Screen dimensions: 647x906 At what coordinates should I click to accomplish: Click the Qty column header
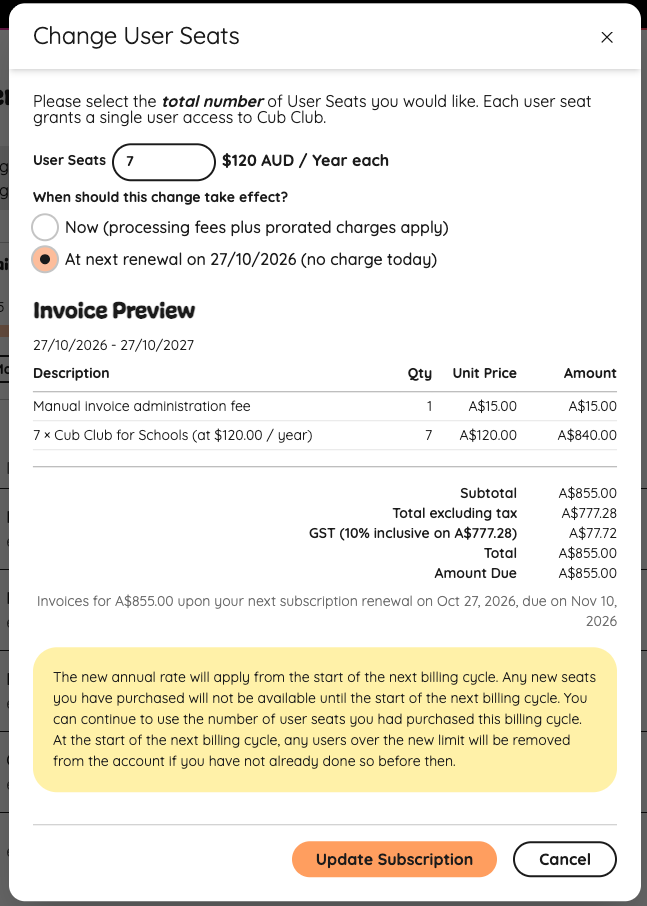coord(420,373)
